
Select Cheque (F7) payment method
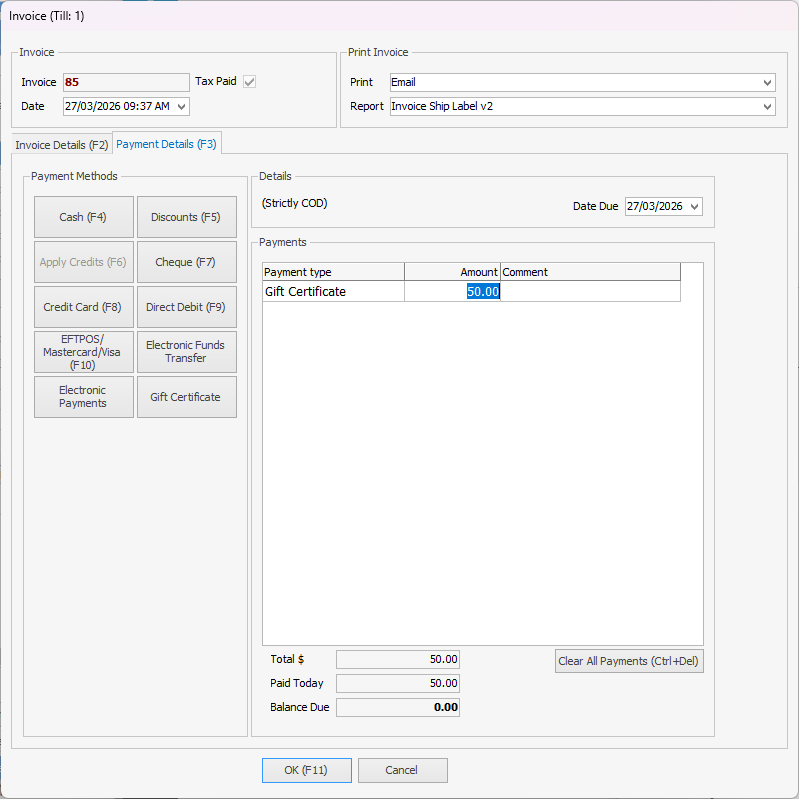tap(186, 262)
